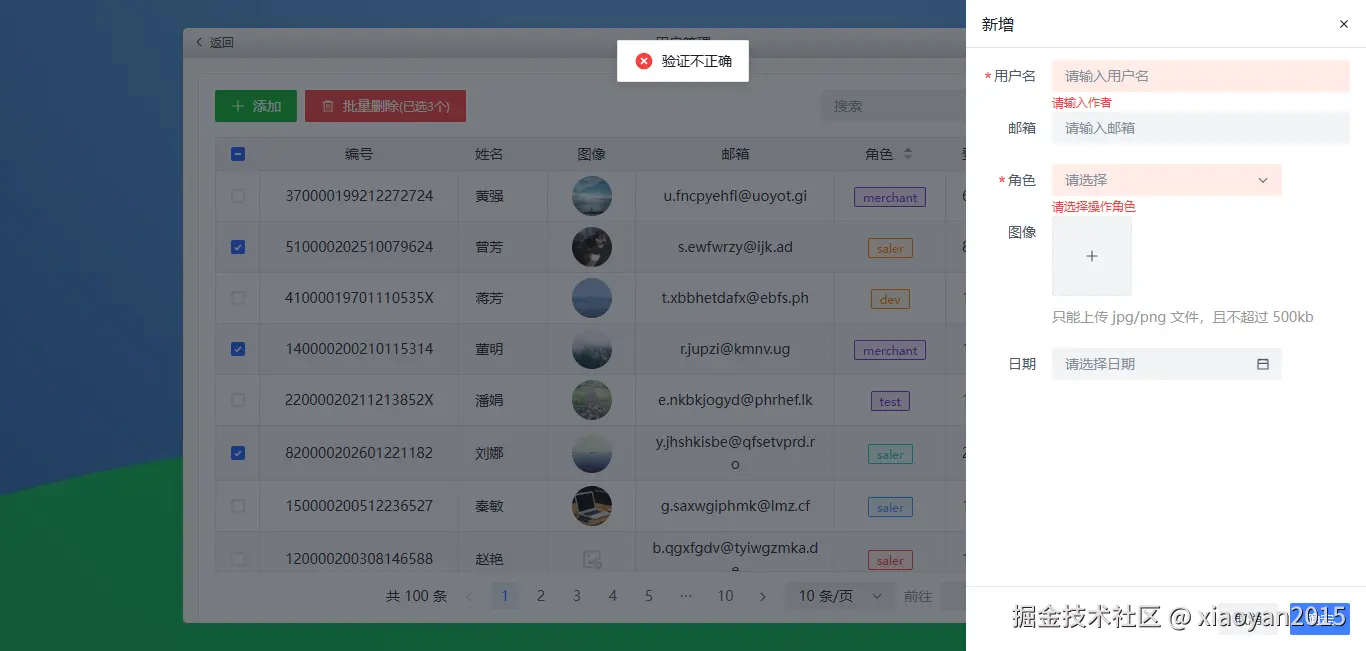Click 刘娜's avatar thumbnail
The width and height of the screenshot is (1366, 651).
click(x=592, y=453)
